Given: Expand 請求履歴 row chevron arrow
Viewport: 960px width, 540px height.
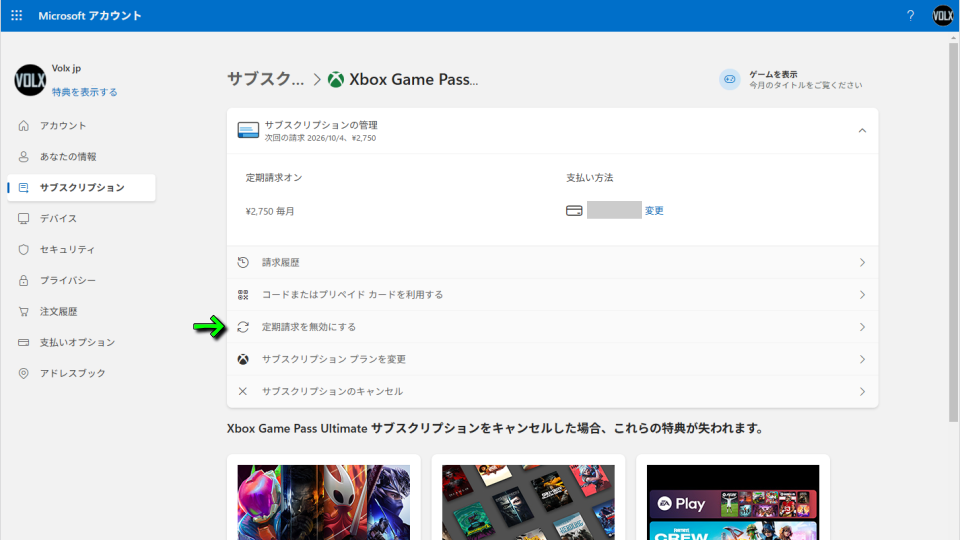Looking at the screenshot, I should pyautogui.click(x=862, y=263).
